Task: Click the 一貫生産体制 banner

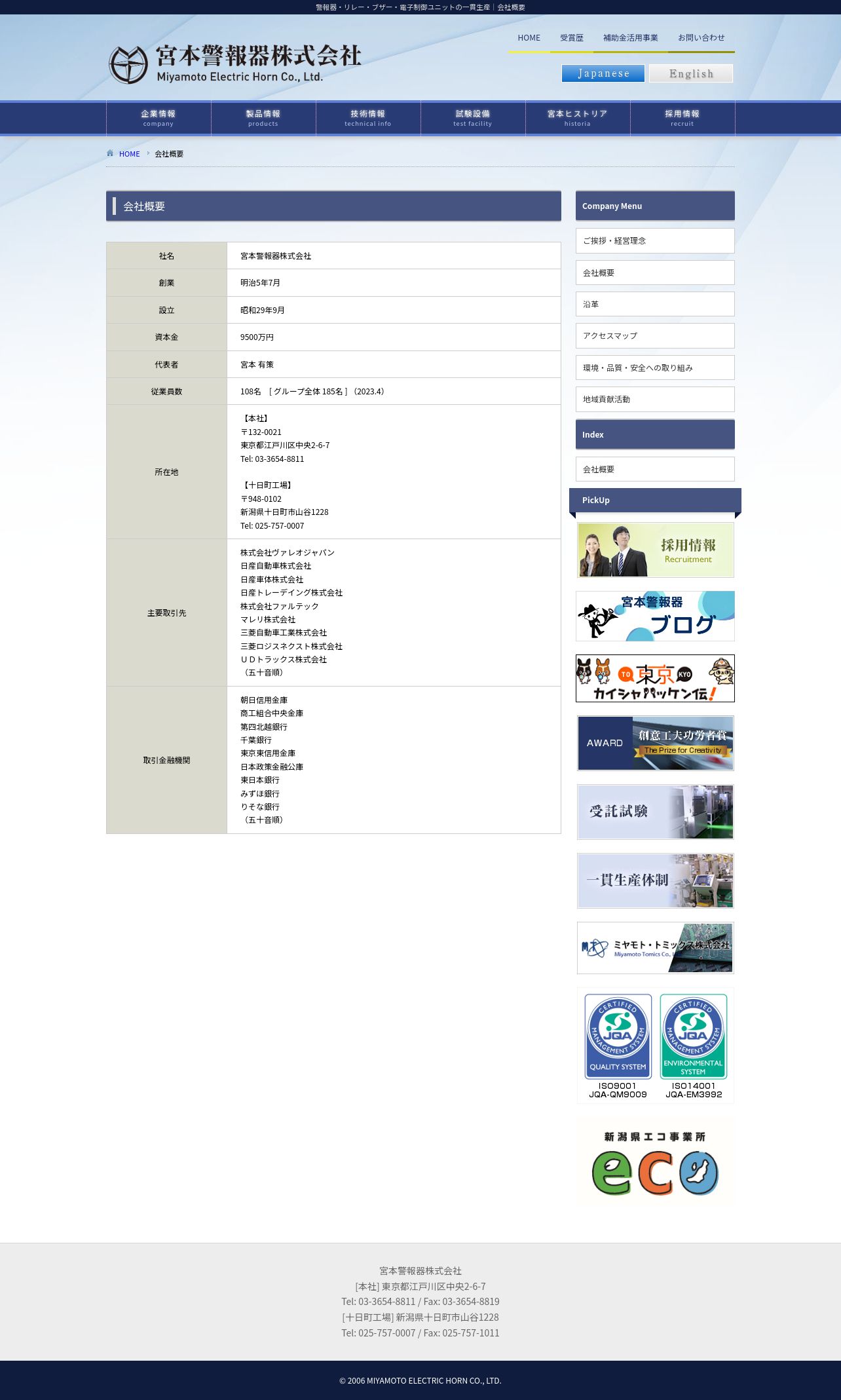Action: pyautogui.click(x=655, y=880)
